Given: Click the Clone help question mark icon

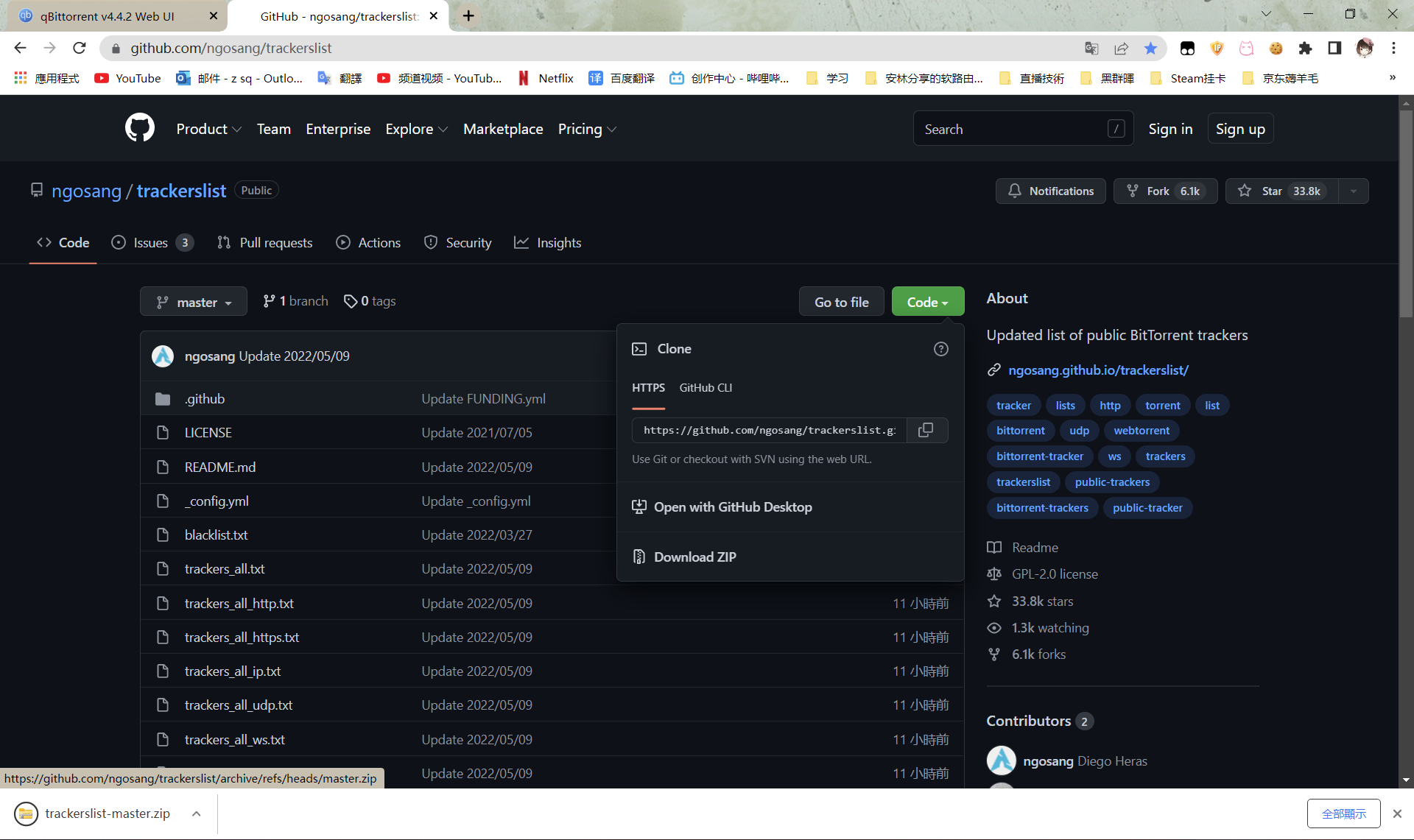Looking at the screenshot, I should (940, 349).
